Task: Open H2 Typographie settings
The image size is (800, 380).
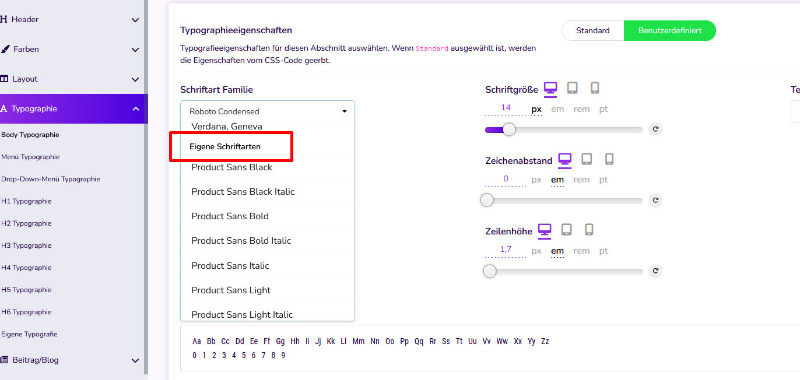Action: coord(27,223)
